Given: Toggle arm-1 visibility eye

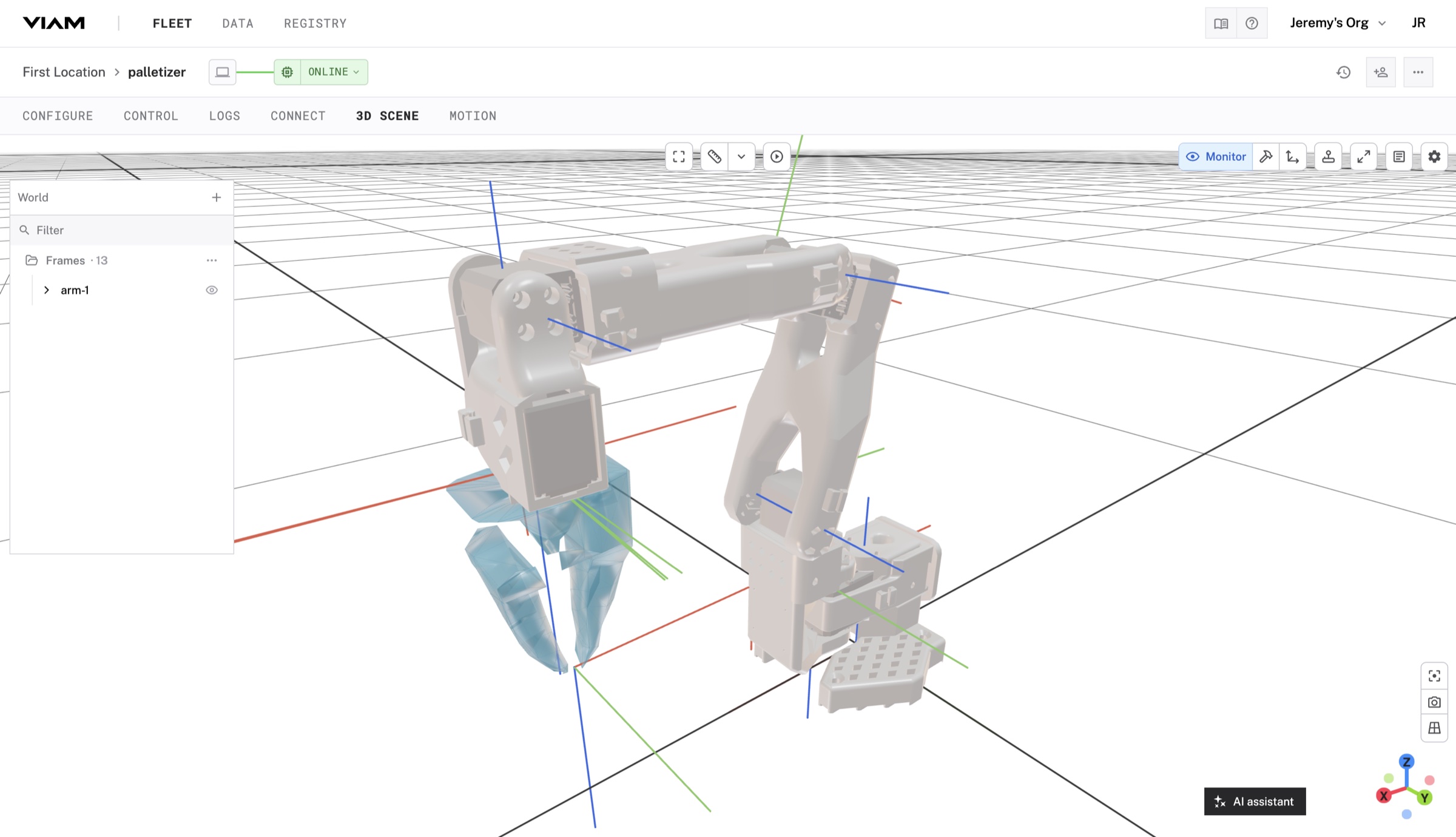Looking at the screenshot, I should click(211, 290).
